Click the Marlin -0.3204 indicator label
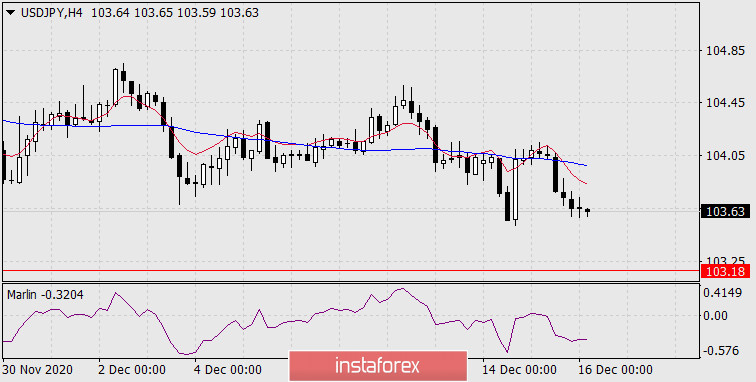Image resolution: width=756 pixels, height=382 pixels. point(45,295)
